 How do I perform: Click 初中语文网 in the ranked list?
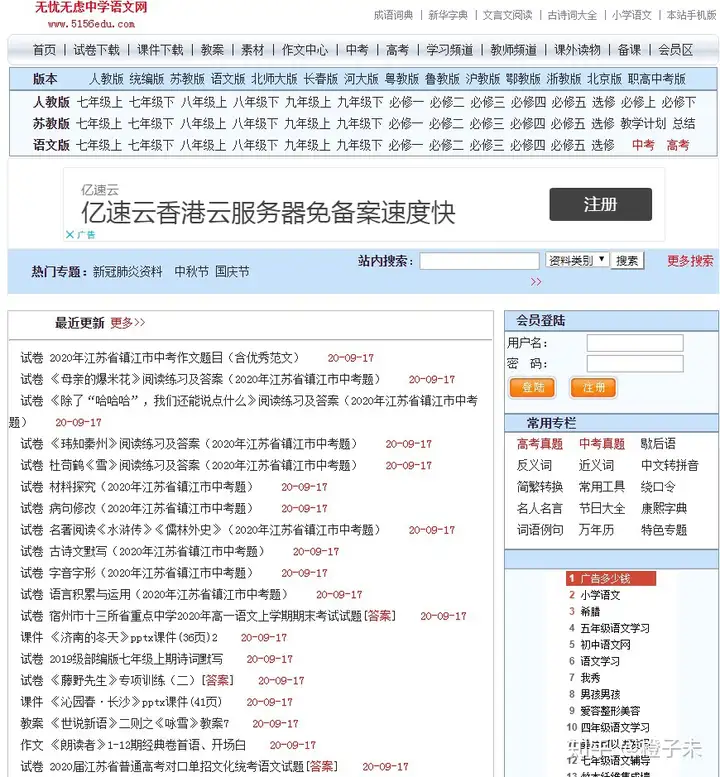tap(606, 645)
